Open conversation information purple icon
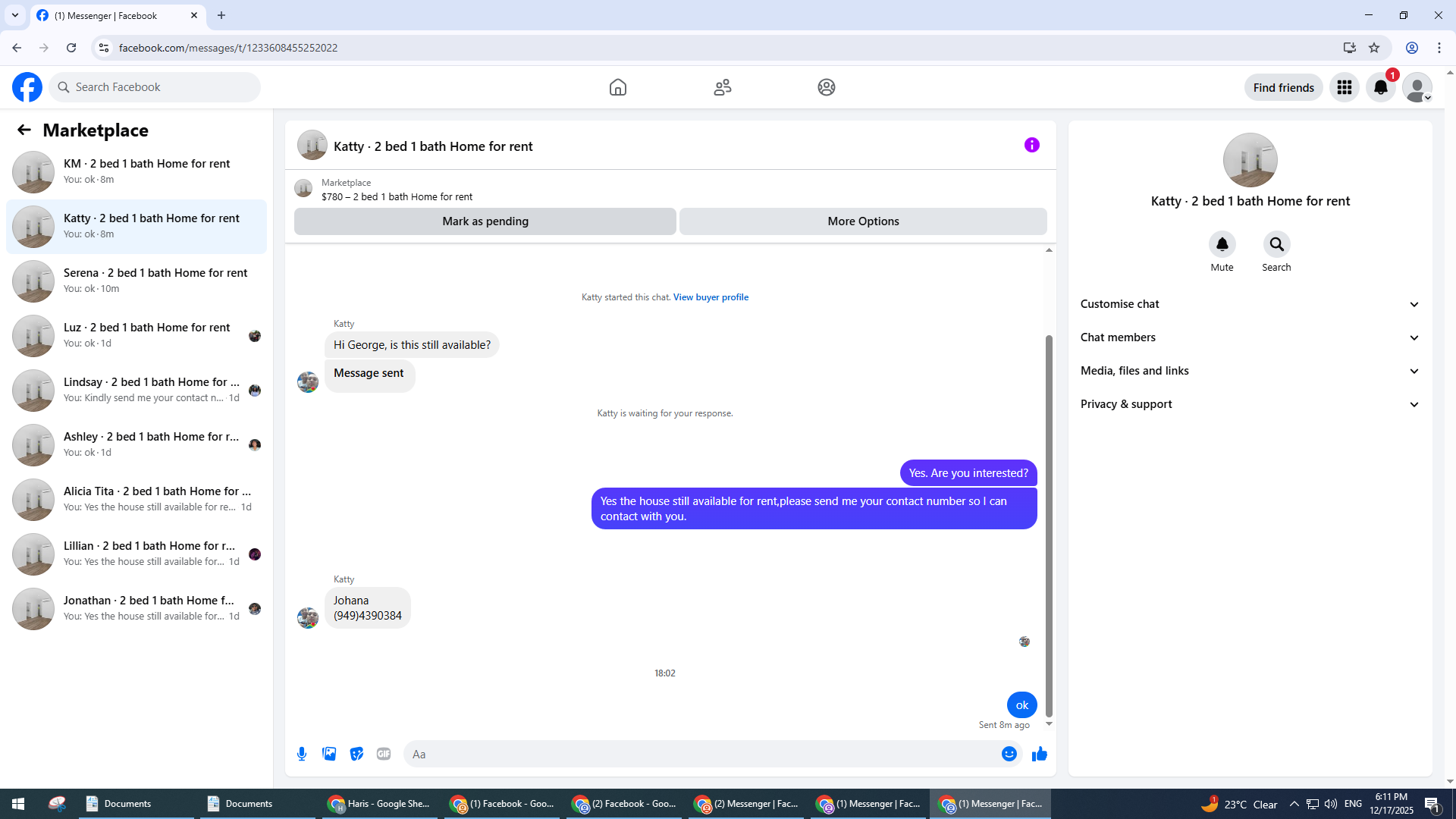The image size is (1456, 819). tap(1031, 145)
